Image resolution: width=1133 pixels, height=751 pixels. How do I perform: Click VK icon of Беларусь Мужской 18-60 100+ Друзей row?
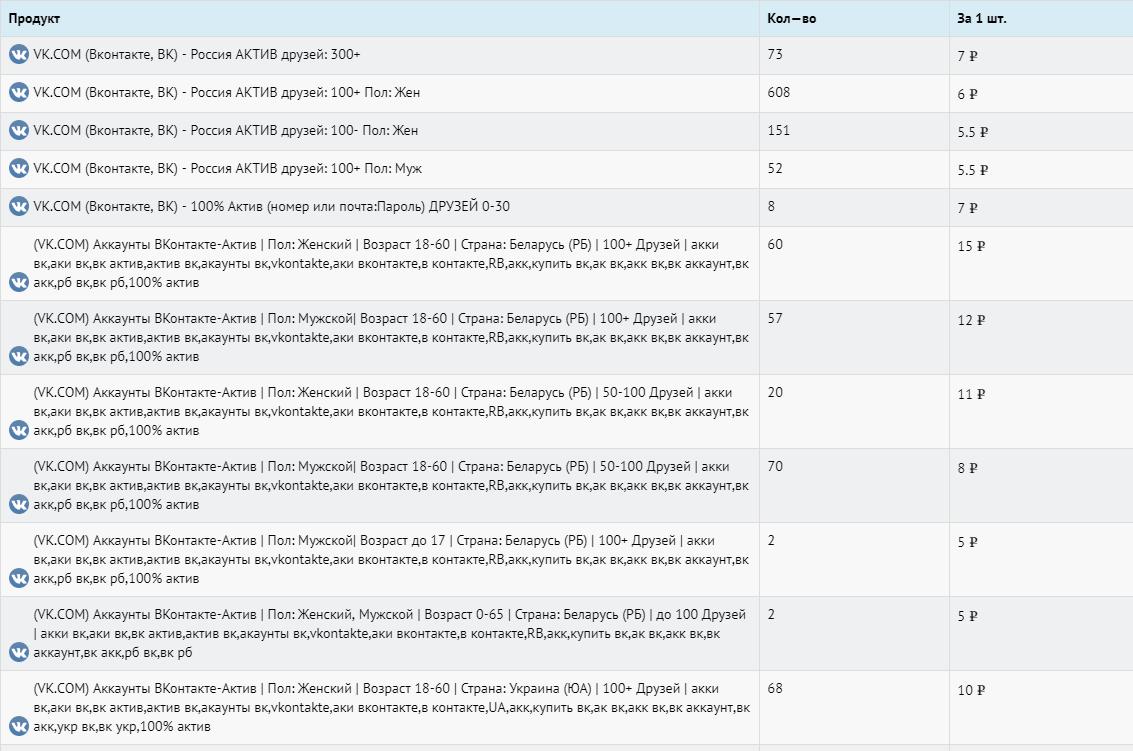coord(19,356)
